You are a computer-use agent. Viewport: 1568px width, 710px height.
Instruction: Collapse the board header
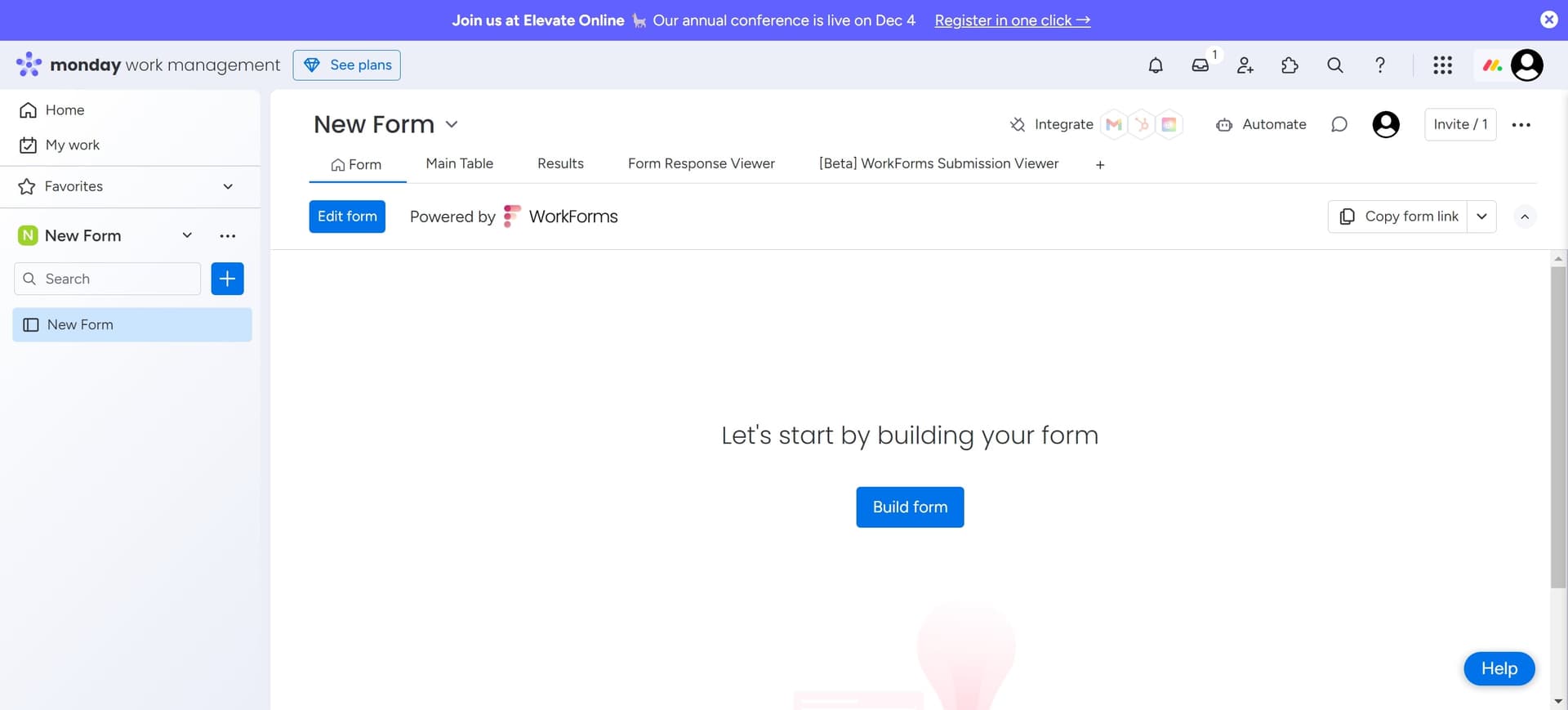(x=1525, y=217)
